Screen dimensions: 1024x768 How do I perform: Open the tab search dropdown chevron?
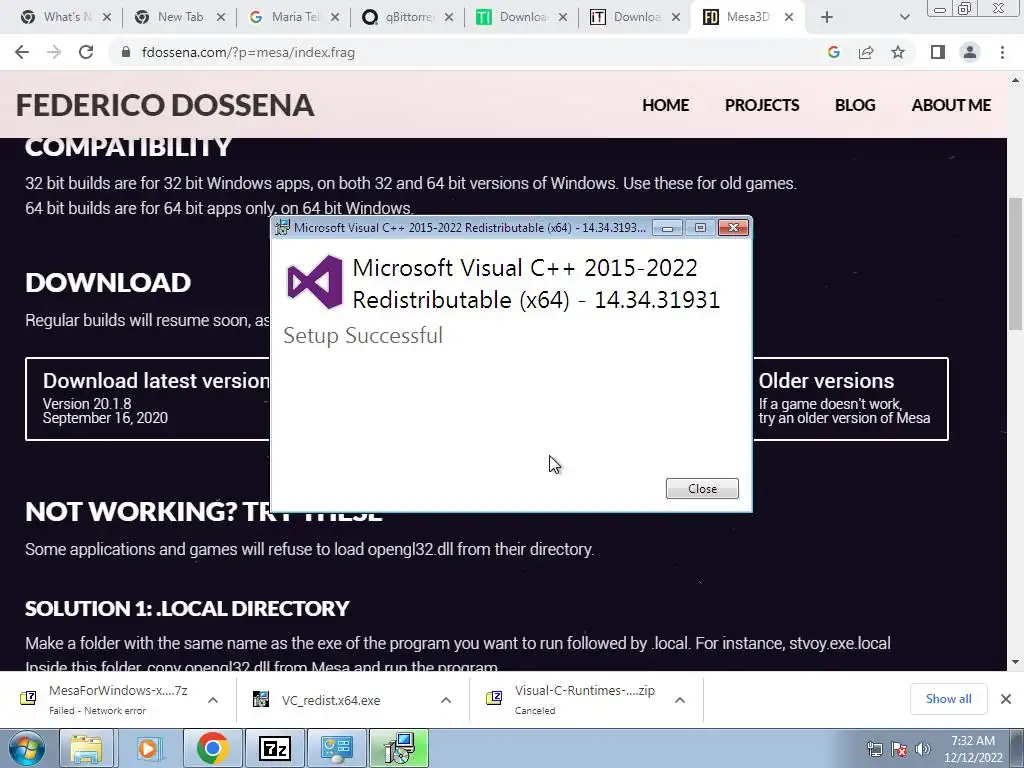[904, 18]
